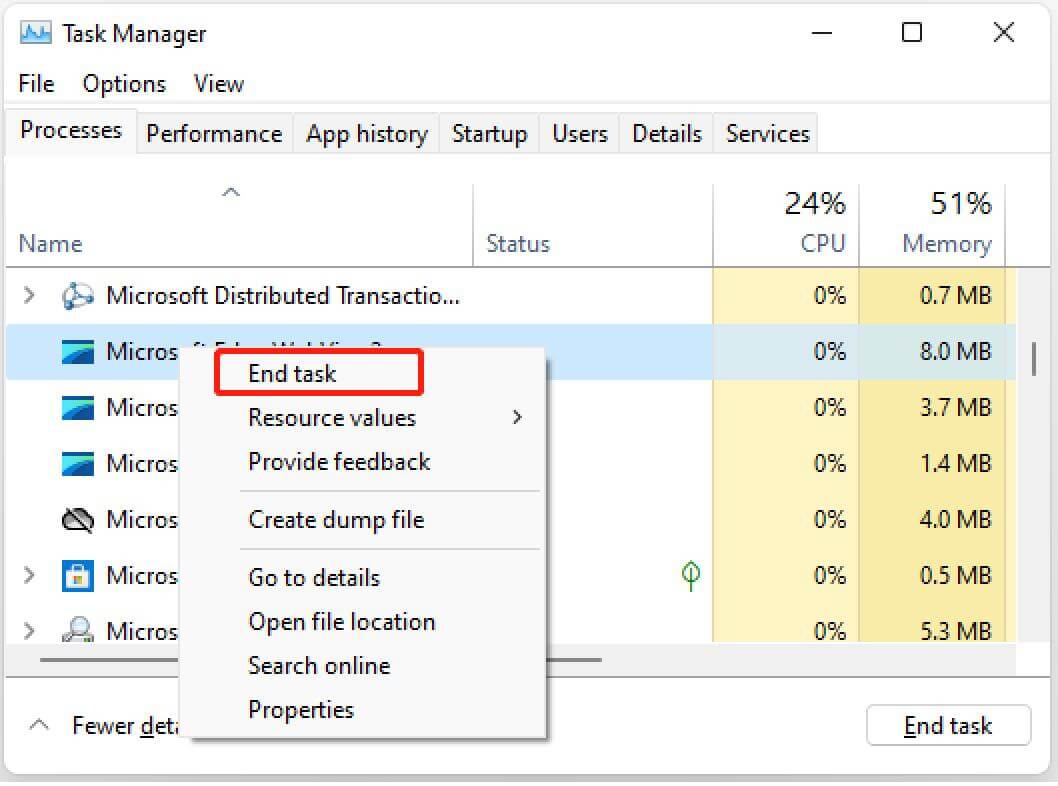Sort by the Memory column header
Image resolution: width=1058 pixels, height=786 pixels.
pyautogui.click(x=932, y=225)
